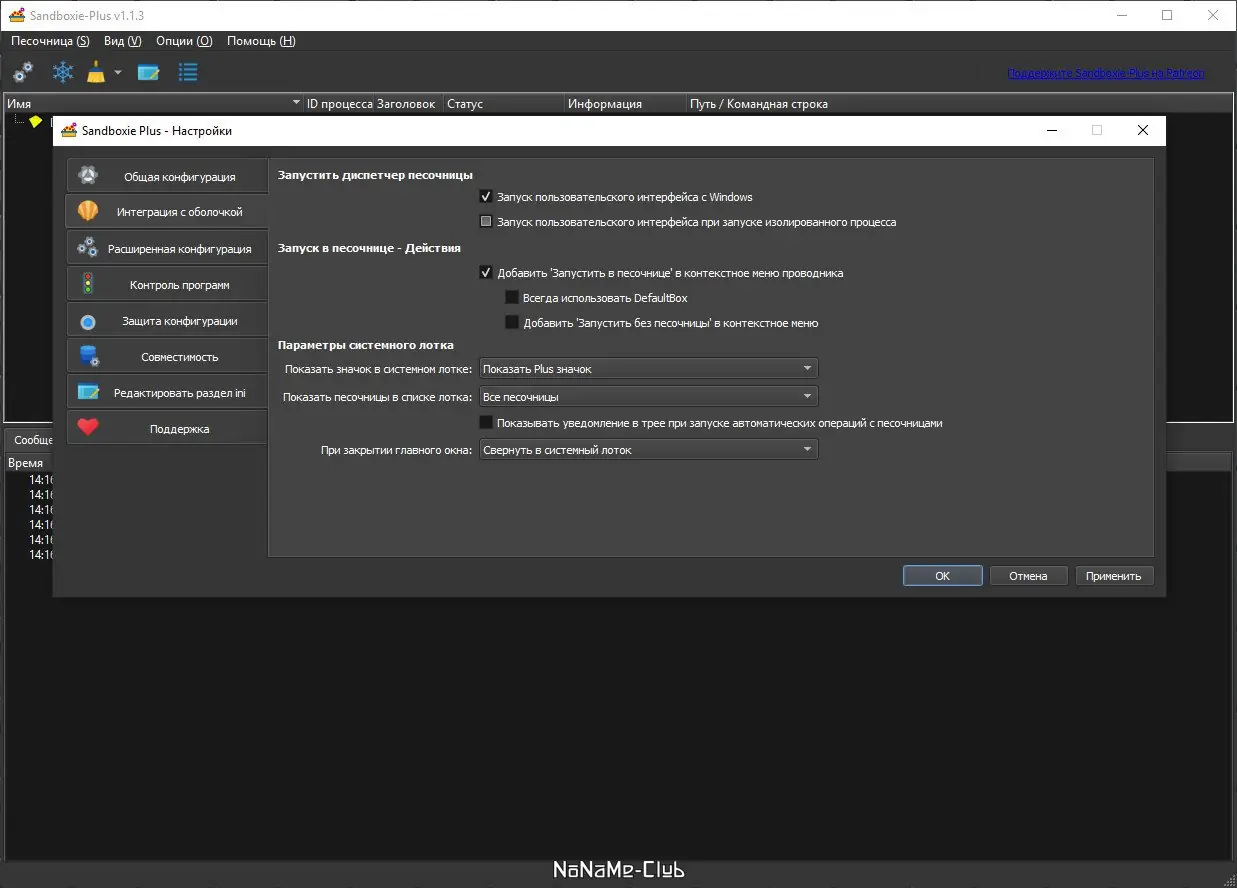Click the ini editor icon in toolbar
Viewport: 1237px width, 888px height.
(x=149, y=72)
